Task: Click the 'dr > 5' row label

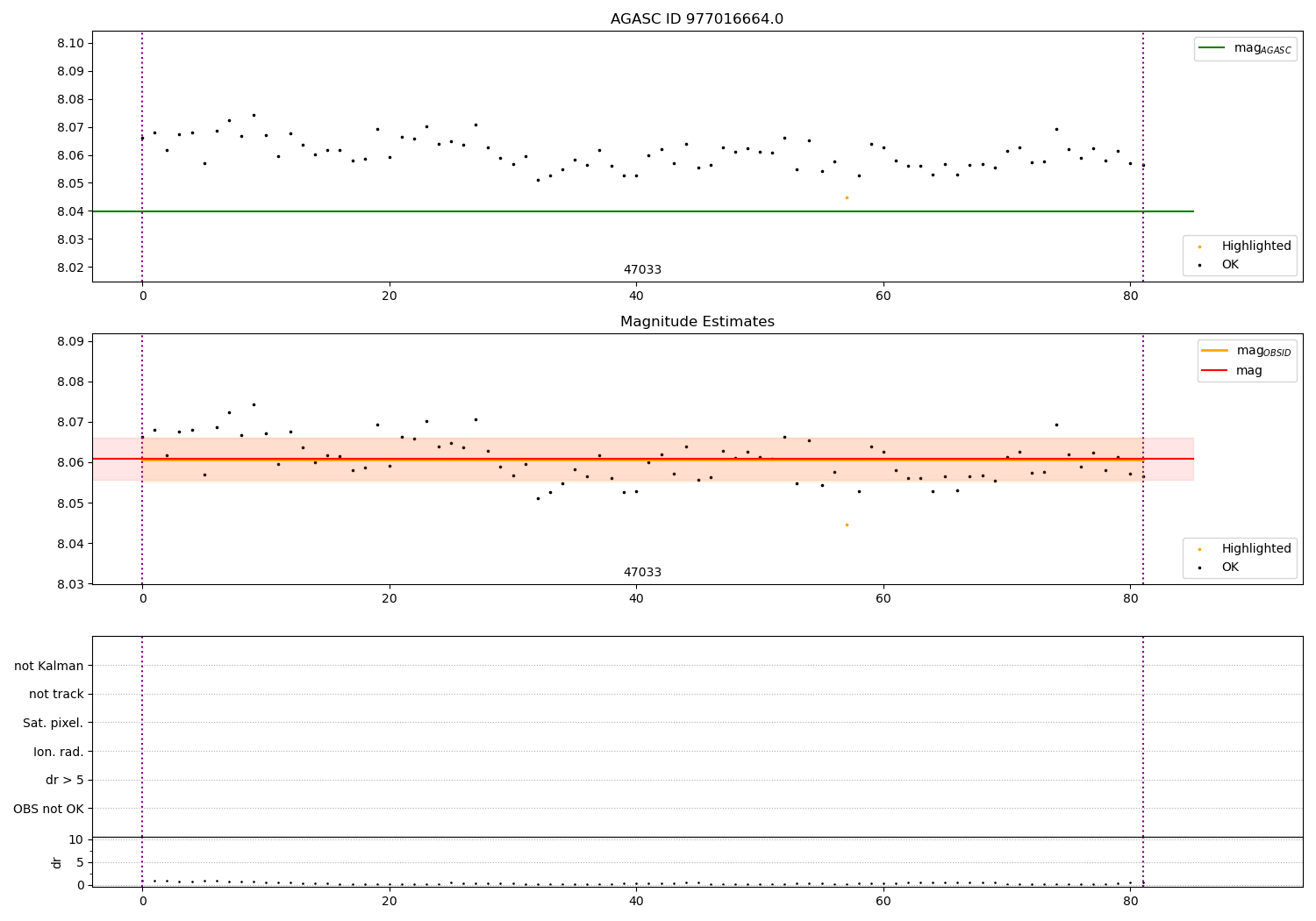Action: (x=65, y=780)
